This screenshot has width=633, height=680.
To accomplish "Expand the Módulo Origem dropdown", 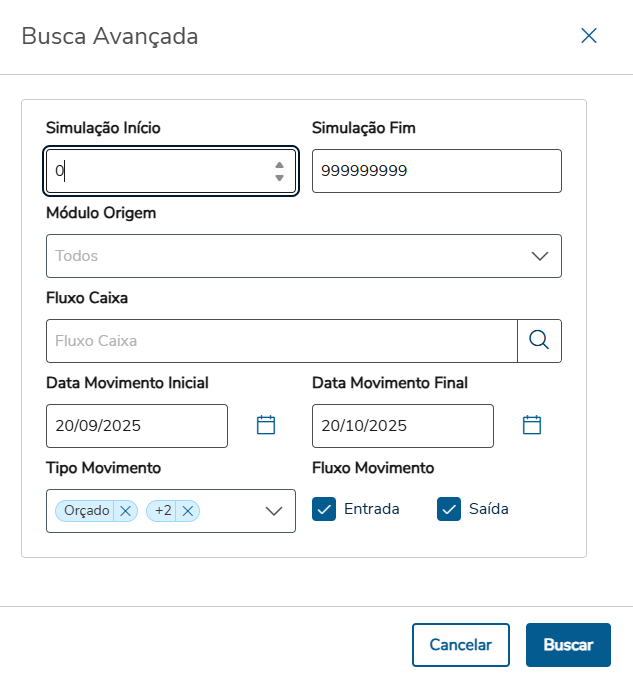I will (x=540, y=255).
